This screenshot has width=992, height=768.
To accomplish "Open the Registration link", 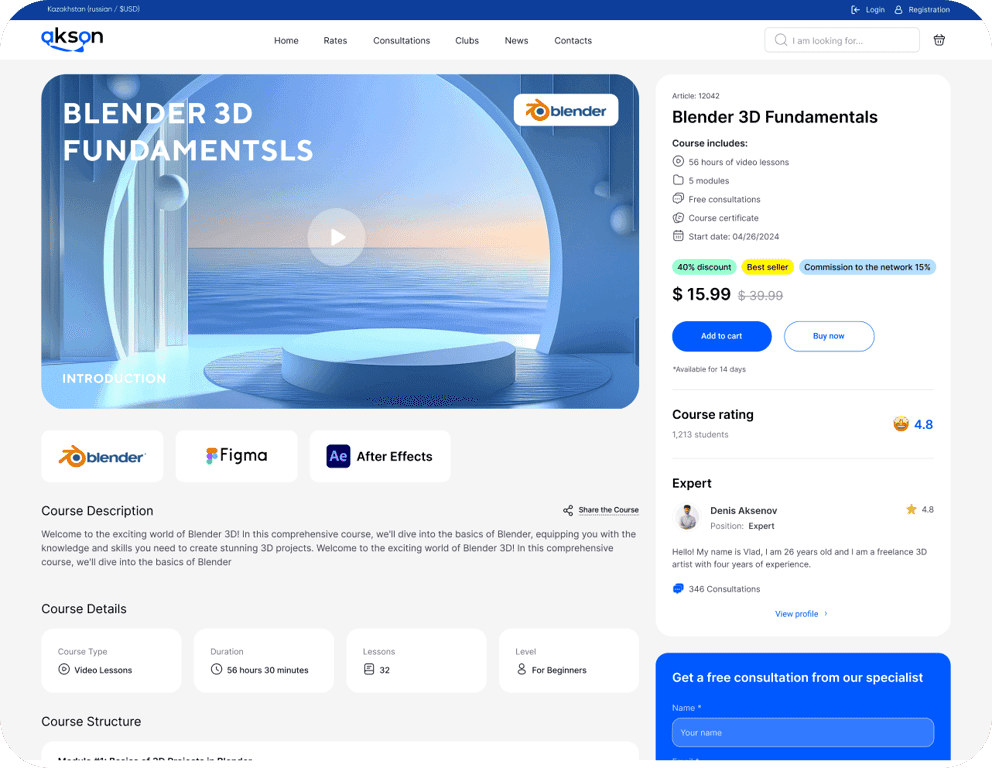I will click(x=928, y=10).
